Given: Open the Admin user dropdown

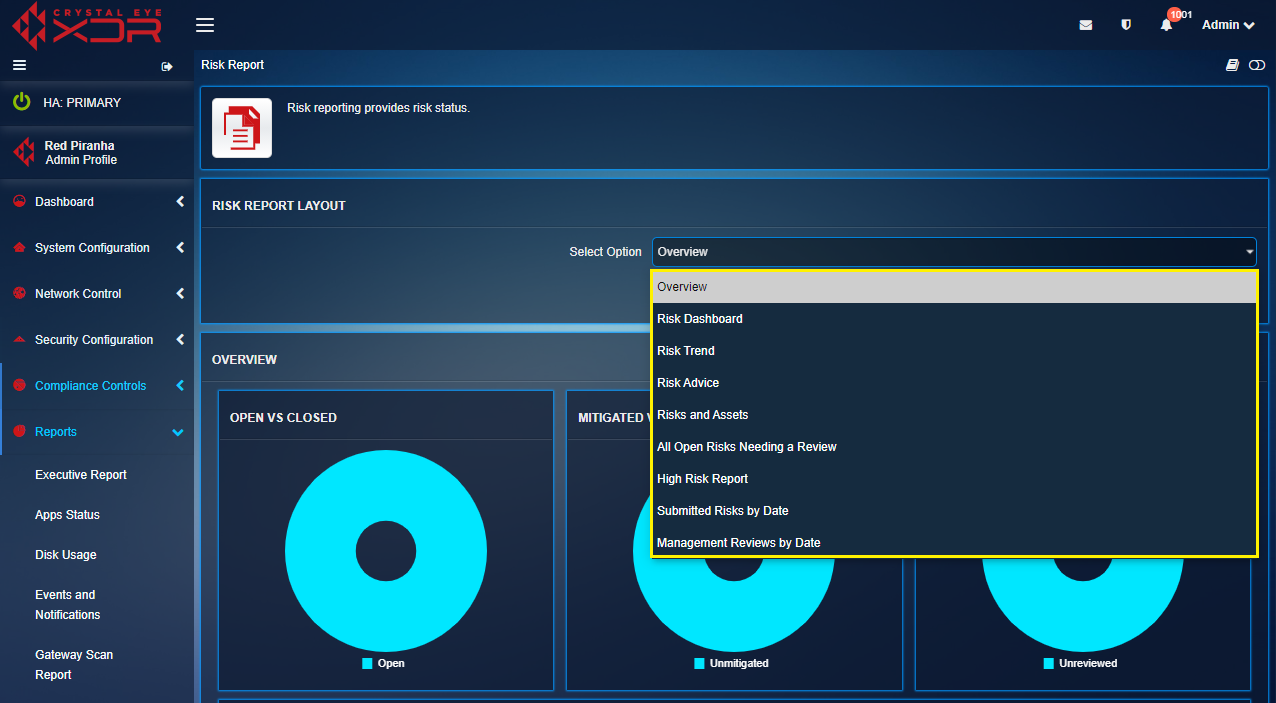Looking at the screenshot, I should coord(1228,25).
